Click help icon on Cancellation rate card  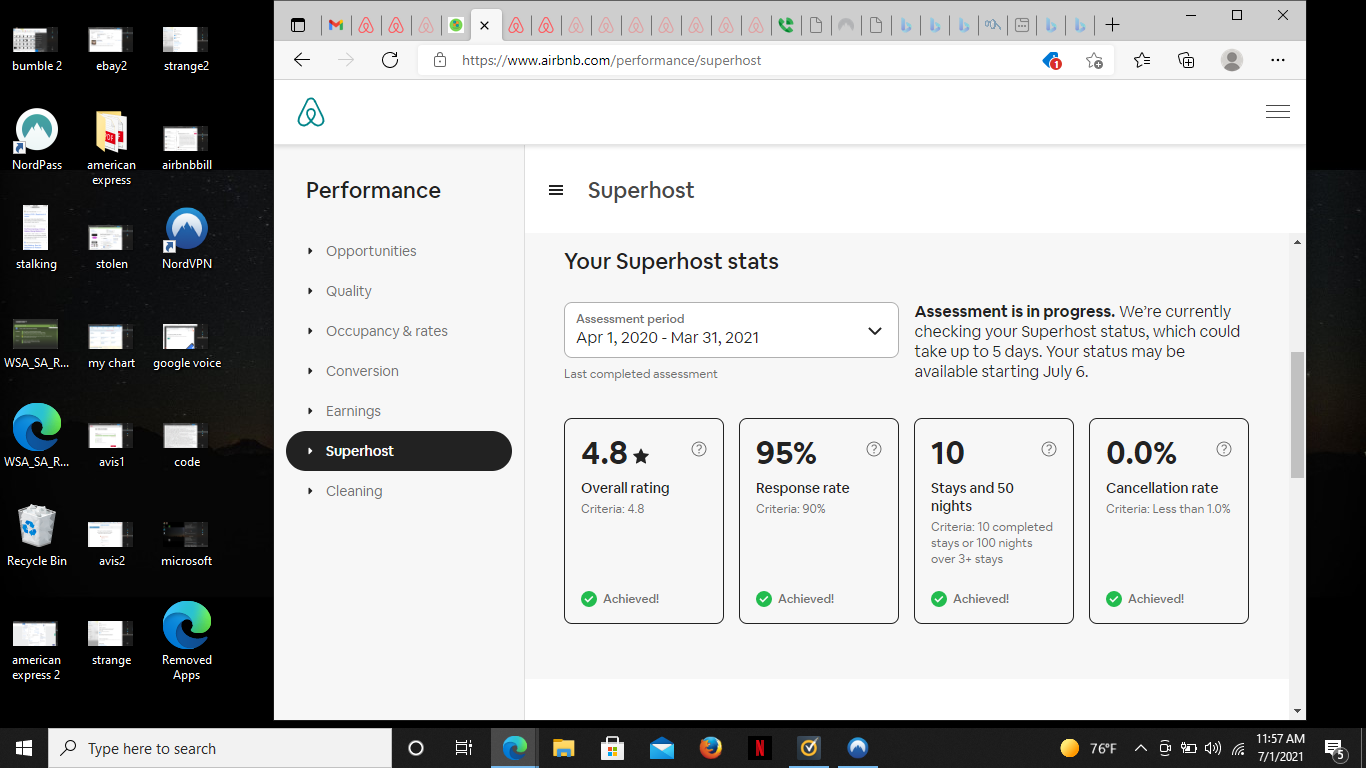coord(1224,450)
